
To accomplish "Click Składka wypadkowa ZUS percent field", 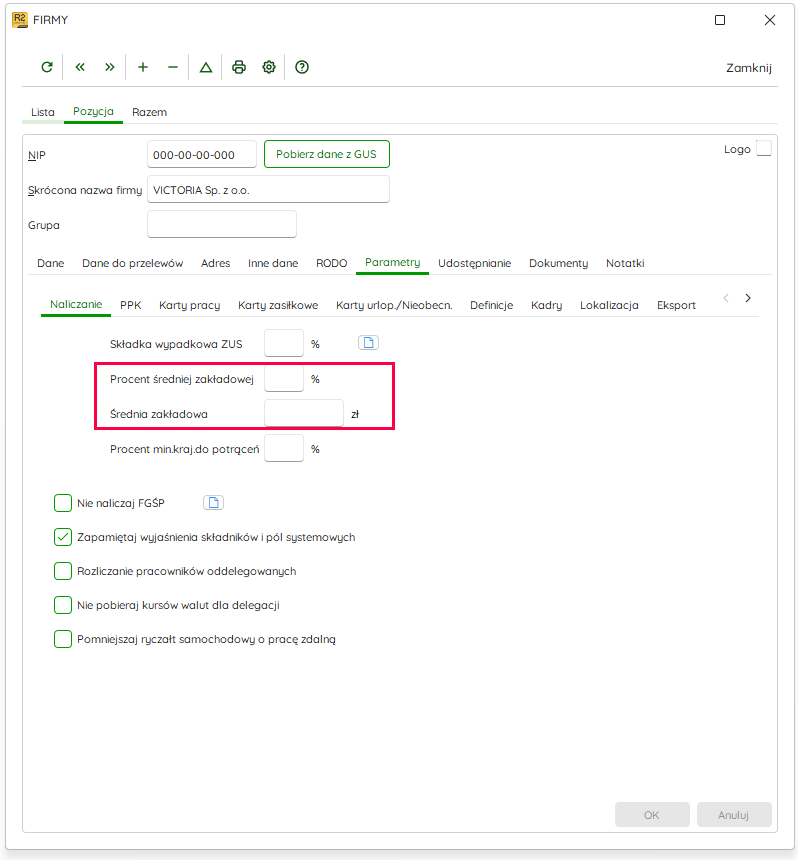I will pos(284,343).
